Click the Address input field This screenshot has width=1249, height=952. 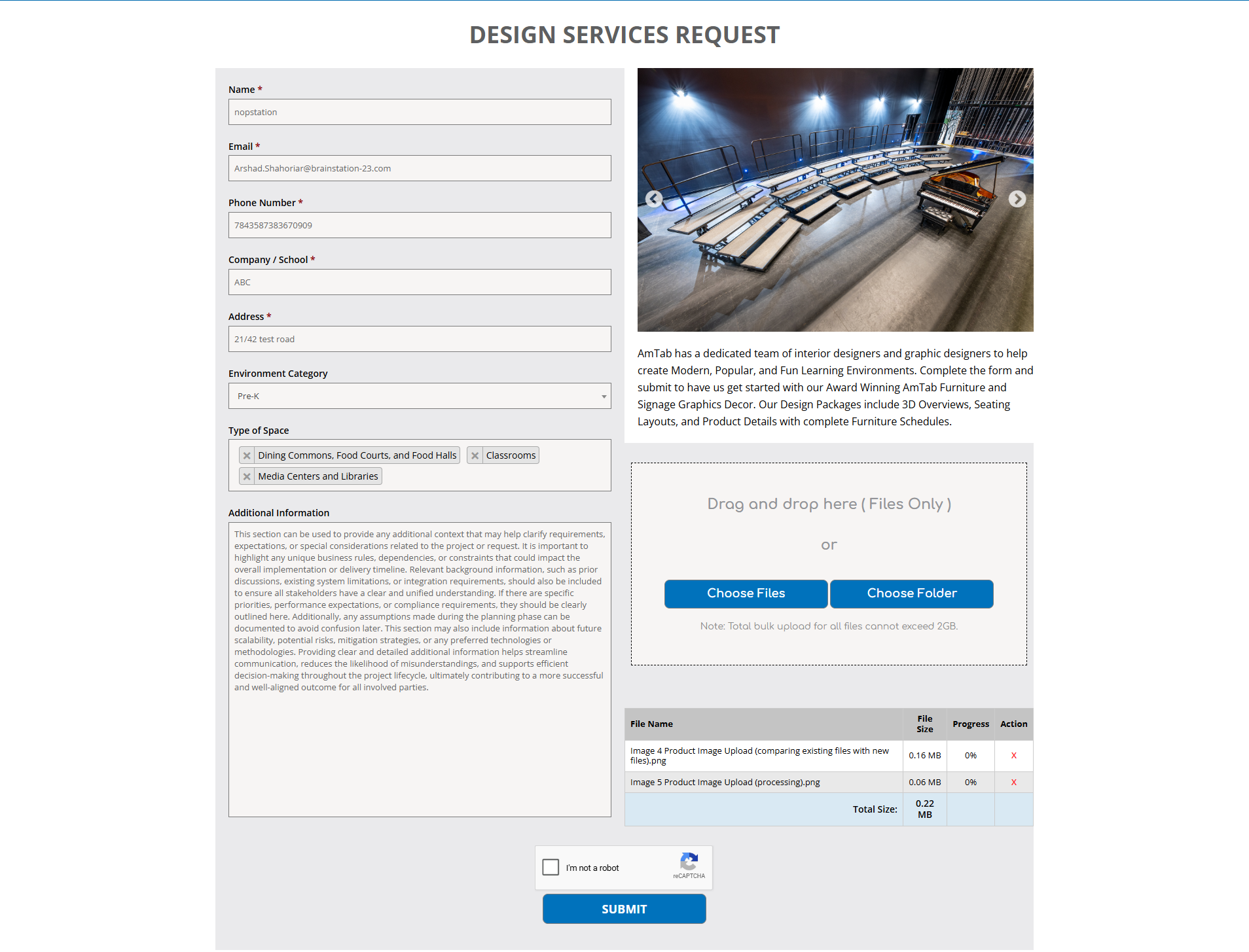420,339
